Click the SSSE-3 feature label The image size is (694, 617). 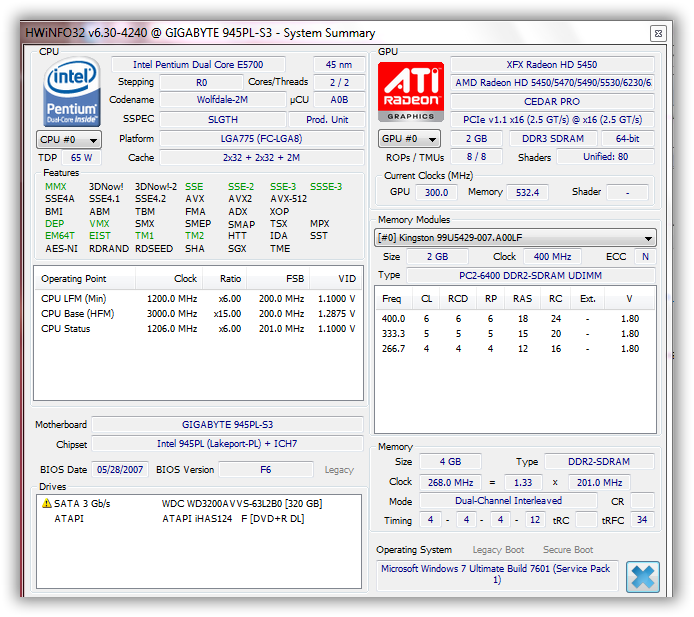(326, 187)
